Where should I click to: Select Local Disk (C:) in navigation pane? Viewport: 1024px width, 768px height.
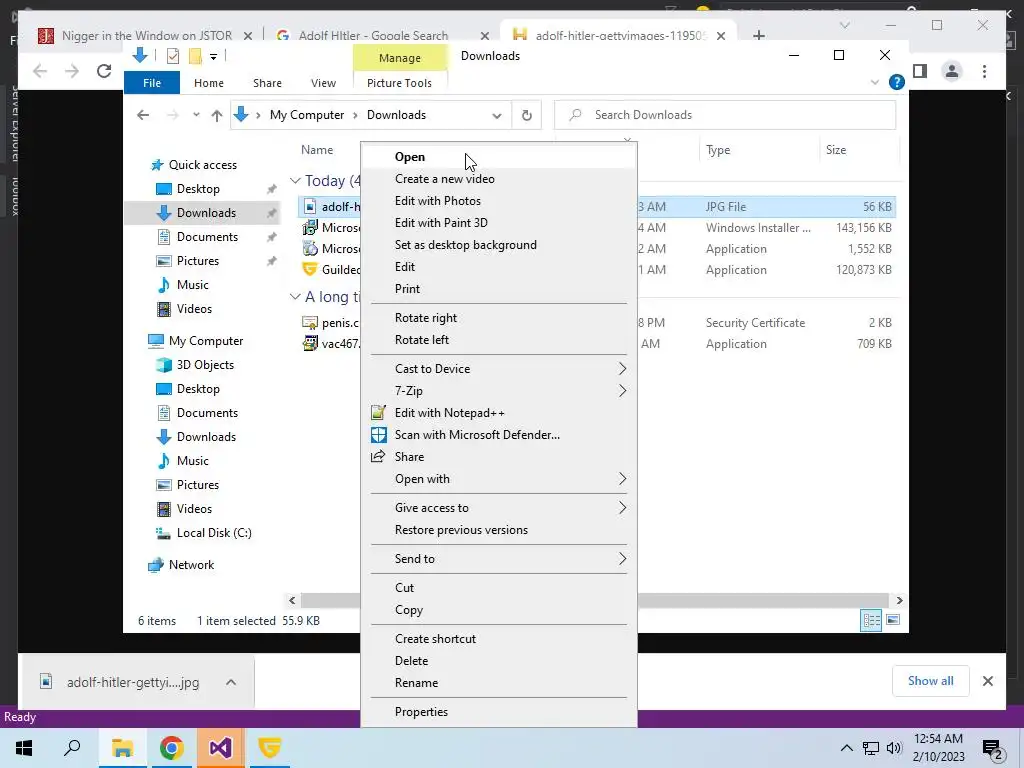214,533
